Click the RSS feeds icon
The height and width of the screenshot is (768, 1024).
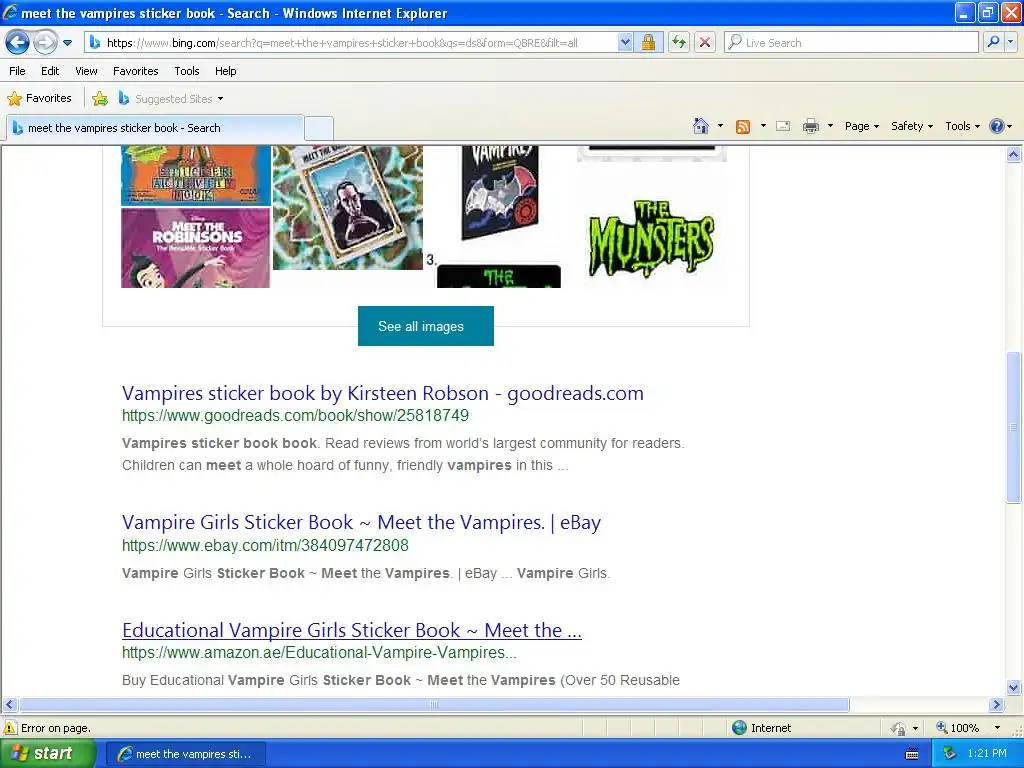click(743, 127)
